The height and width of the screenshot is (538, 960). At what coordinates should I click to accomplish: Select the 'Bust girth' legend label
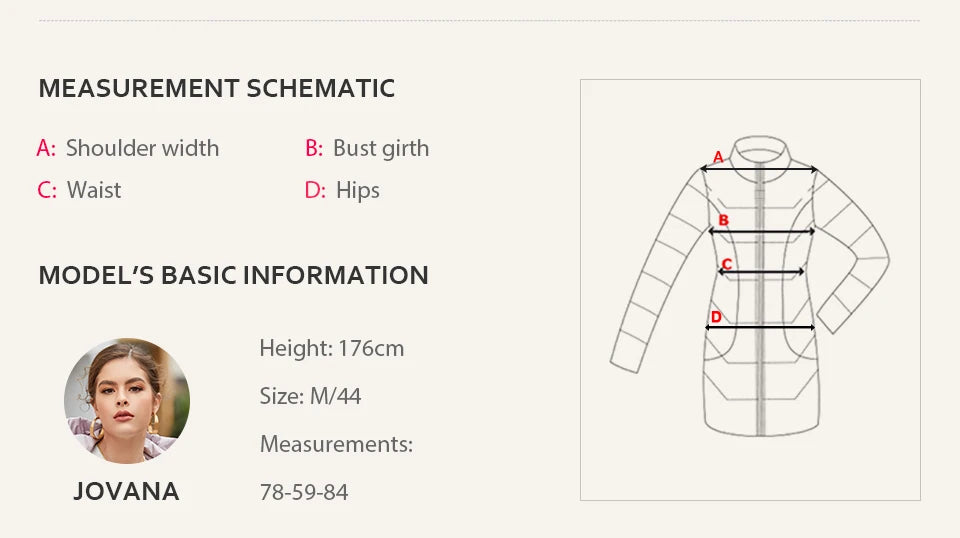(x=380, y=148)
